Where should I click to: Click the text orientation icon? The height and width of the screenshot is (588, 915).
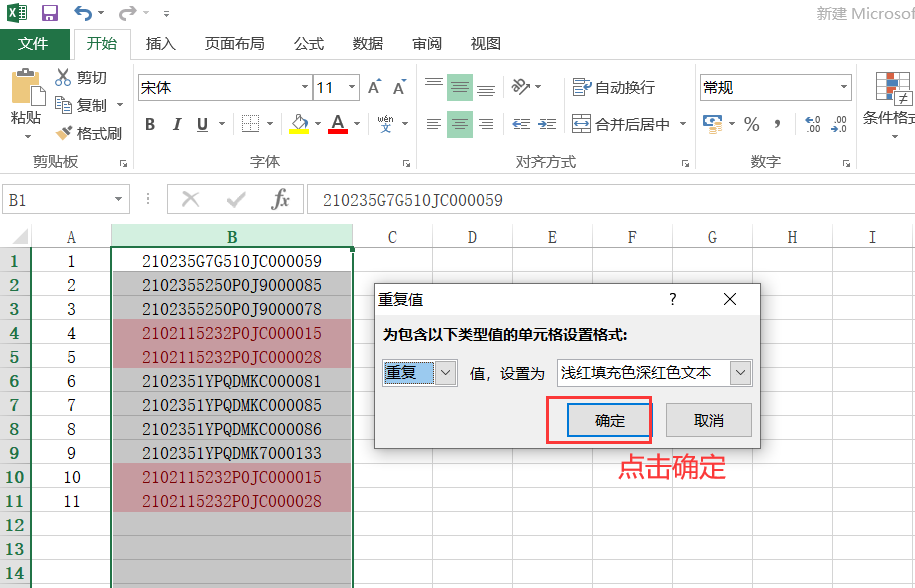[x=521, y=86]
